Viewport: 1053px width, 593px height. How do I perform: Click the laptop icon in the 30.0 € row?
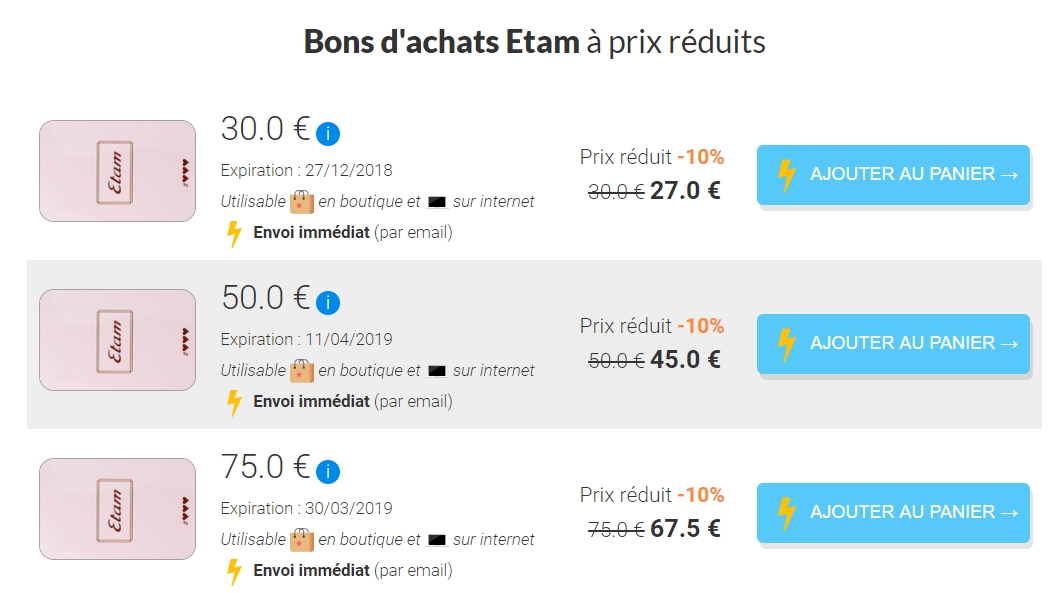437,202
